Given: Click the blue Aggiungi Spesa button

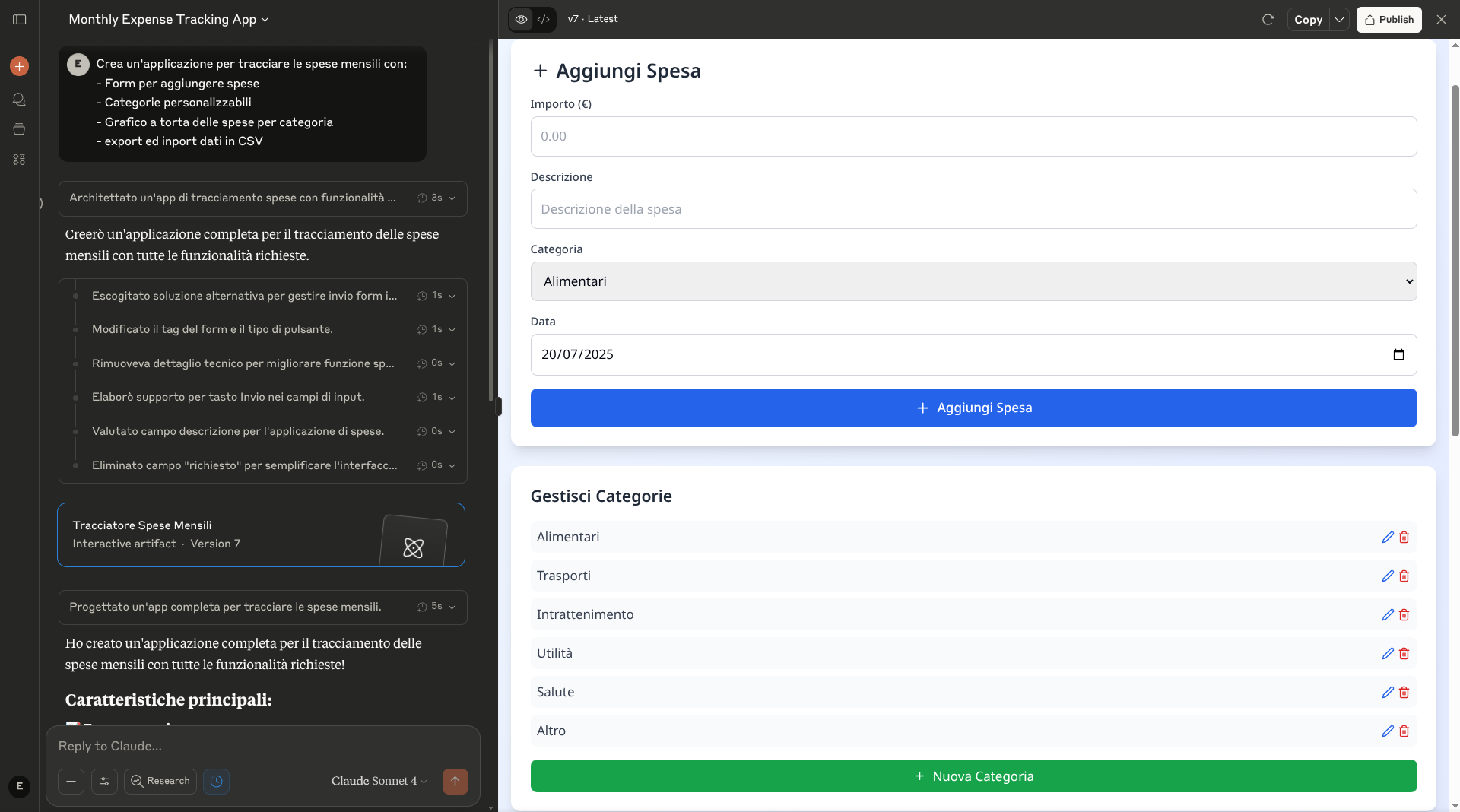Looking at the screenshot, I should point(973,408).
